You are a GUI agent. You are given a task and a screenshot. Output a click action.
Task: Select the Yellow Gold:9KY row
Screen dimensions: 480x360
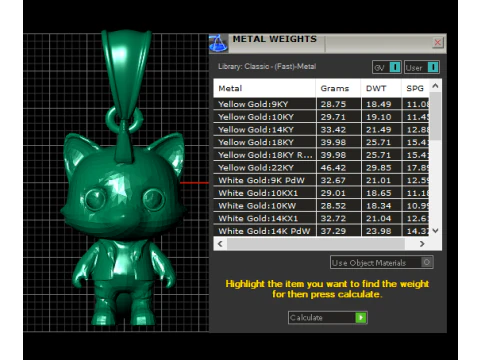click(321, 104)
